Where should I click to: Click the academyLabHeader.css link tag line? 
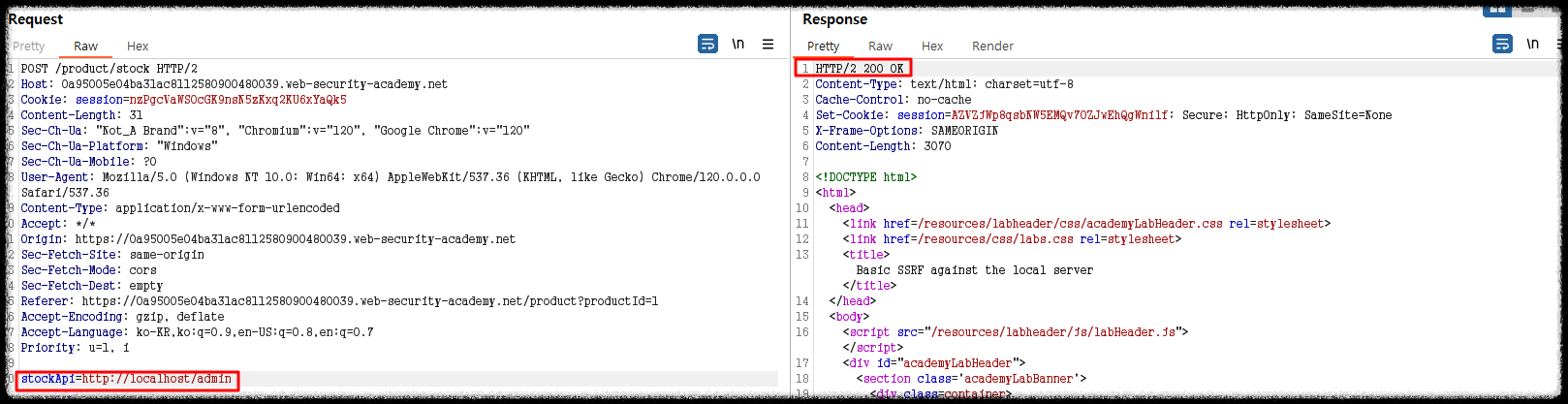1086,224
